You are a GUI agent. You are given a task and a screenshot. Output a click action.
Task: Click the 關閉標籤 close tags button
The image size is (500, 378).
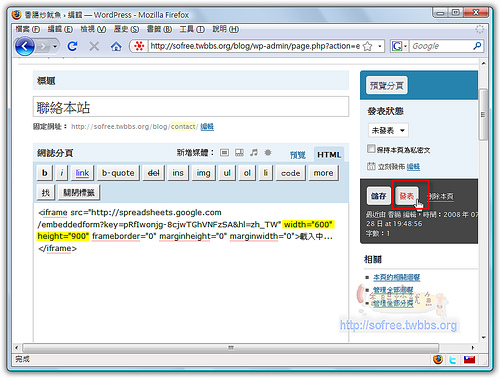(x=79, y=192)
